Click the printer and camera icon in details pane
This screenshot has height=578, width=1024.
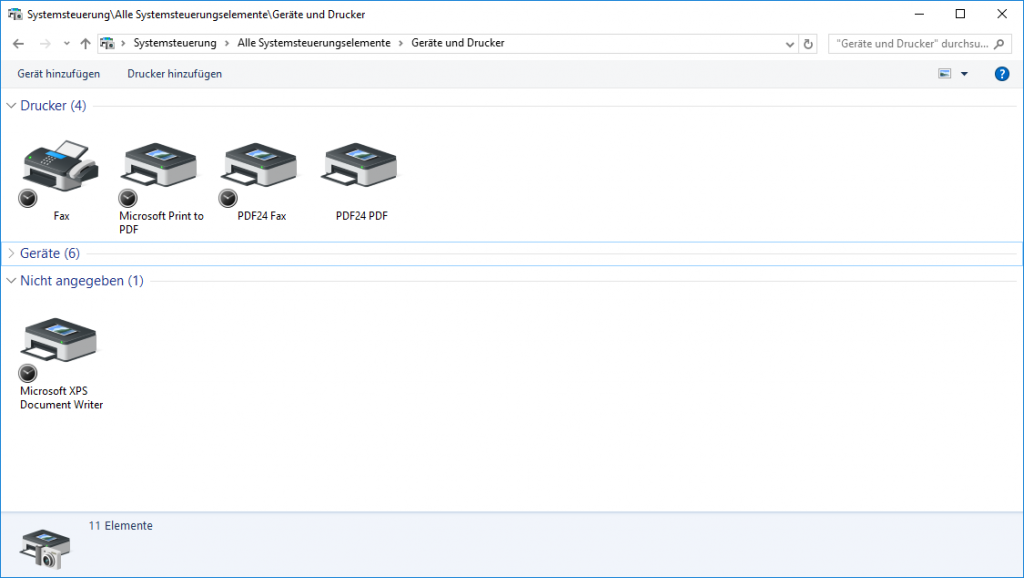[x=45, y=549]
